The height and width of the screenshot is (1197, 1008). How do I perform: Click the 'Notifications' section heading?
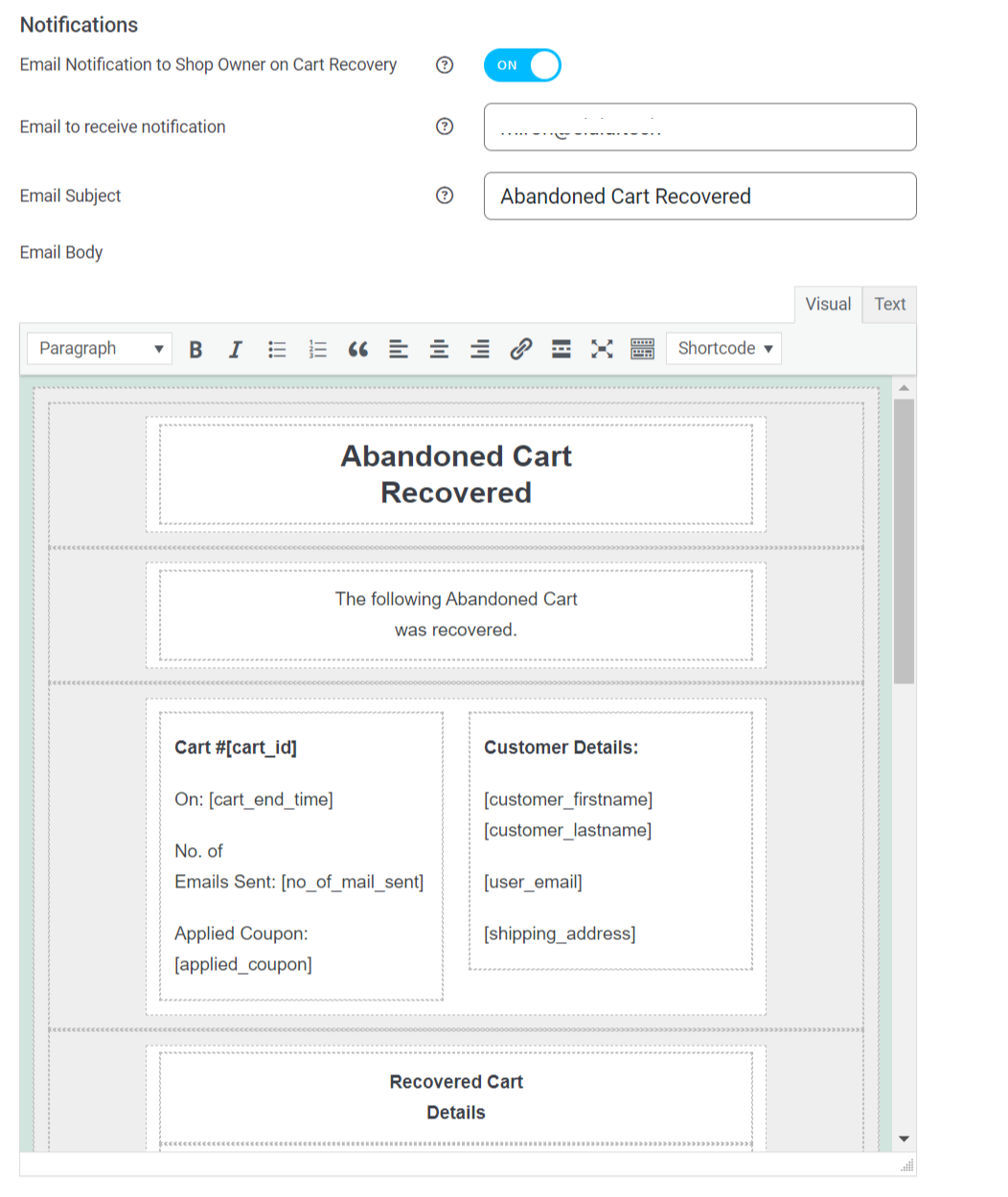(79, 25)
